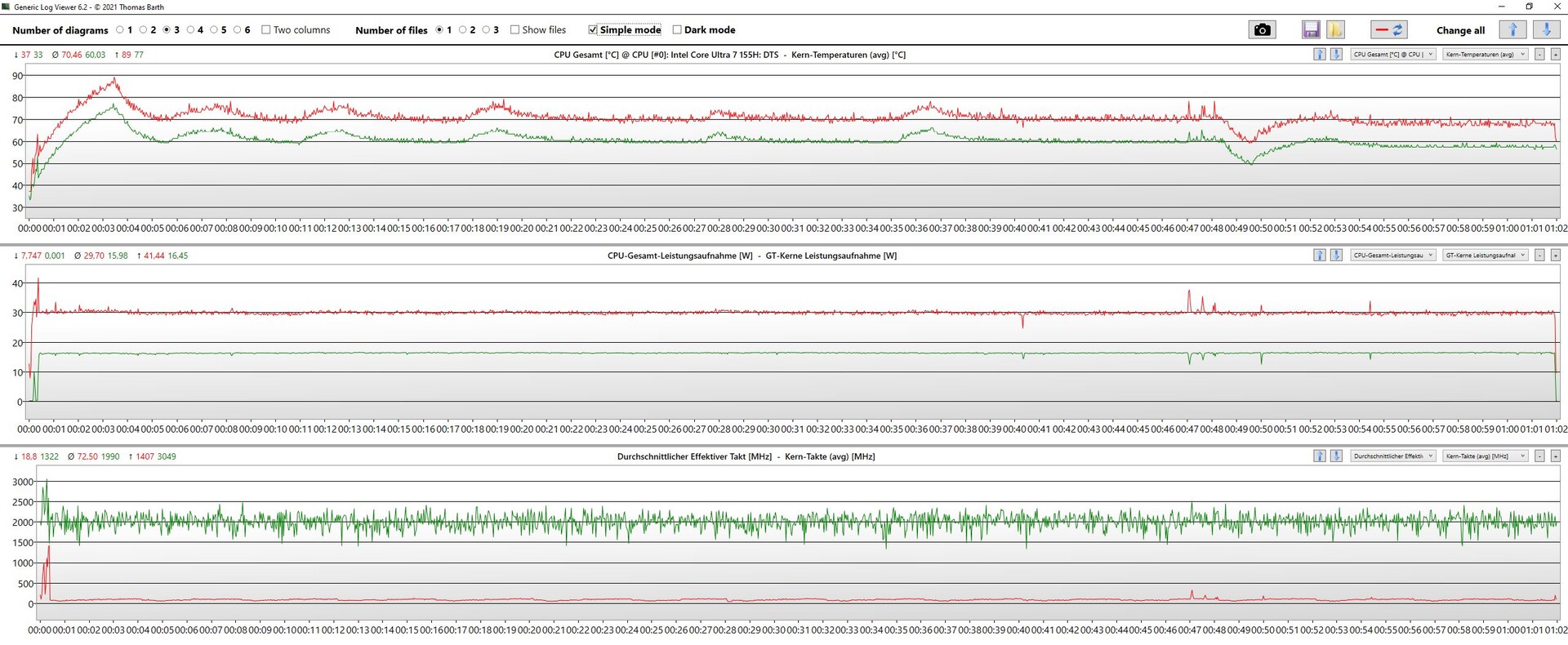Click the down arrow of the CPU temperature diagram
The height and width of the screenshot is (645, 1568).
coord(1336,55)
